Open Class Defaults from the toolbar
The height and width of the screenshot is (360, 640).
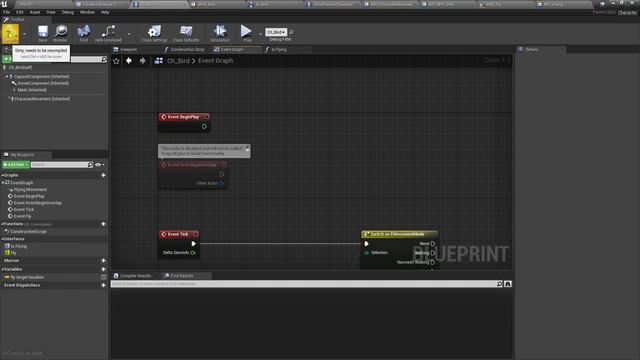click(x=186, y=33)
